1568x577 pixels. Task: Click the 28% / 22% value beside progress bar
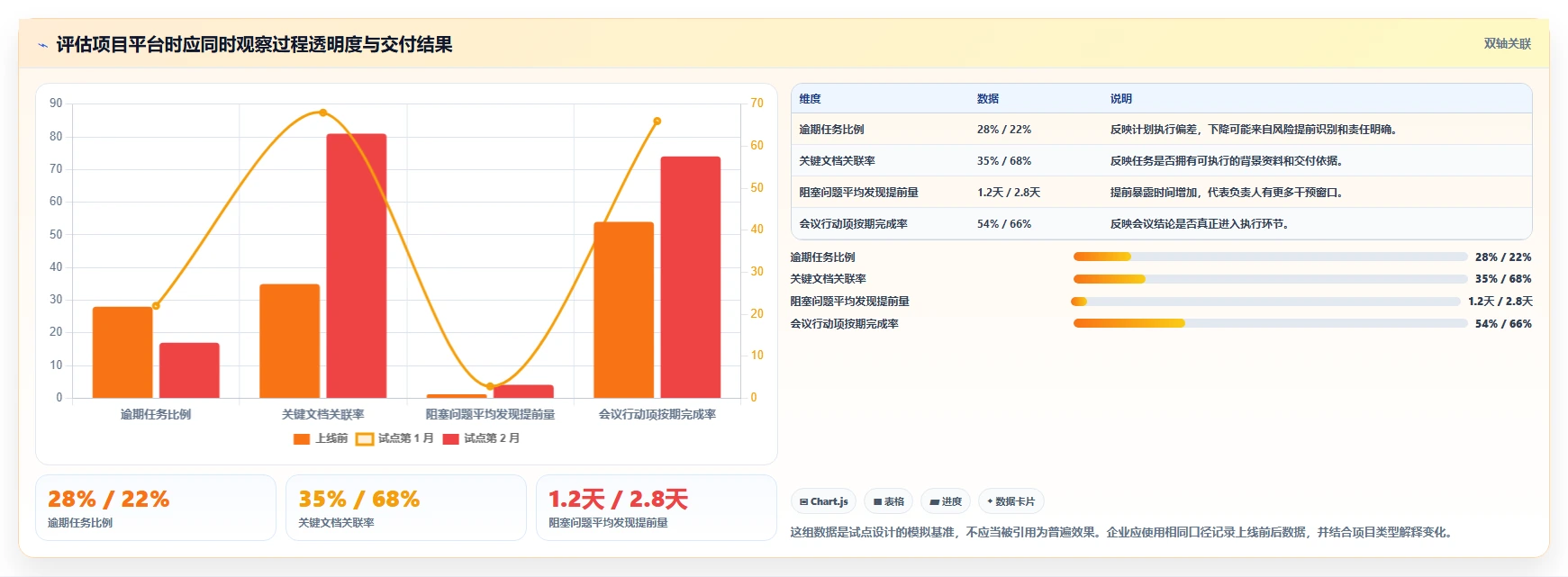coord(1503,257)
